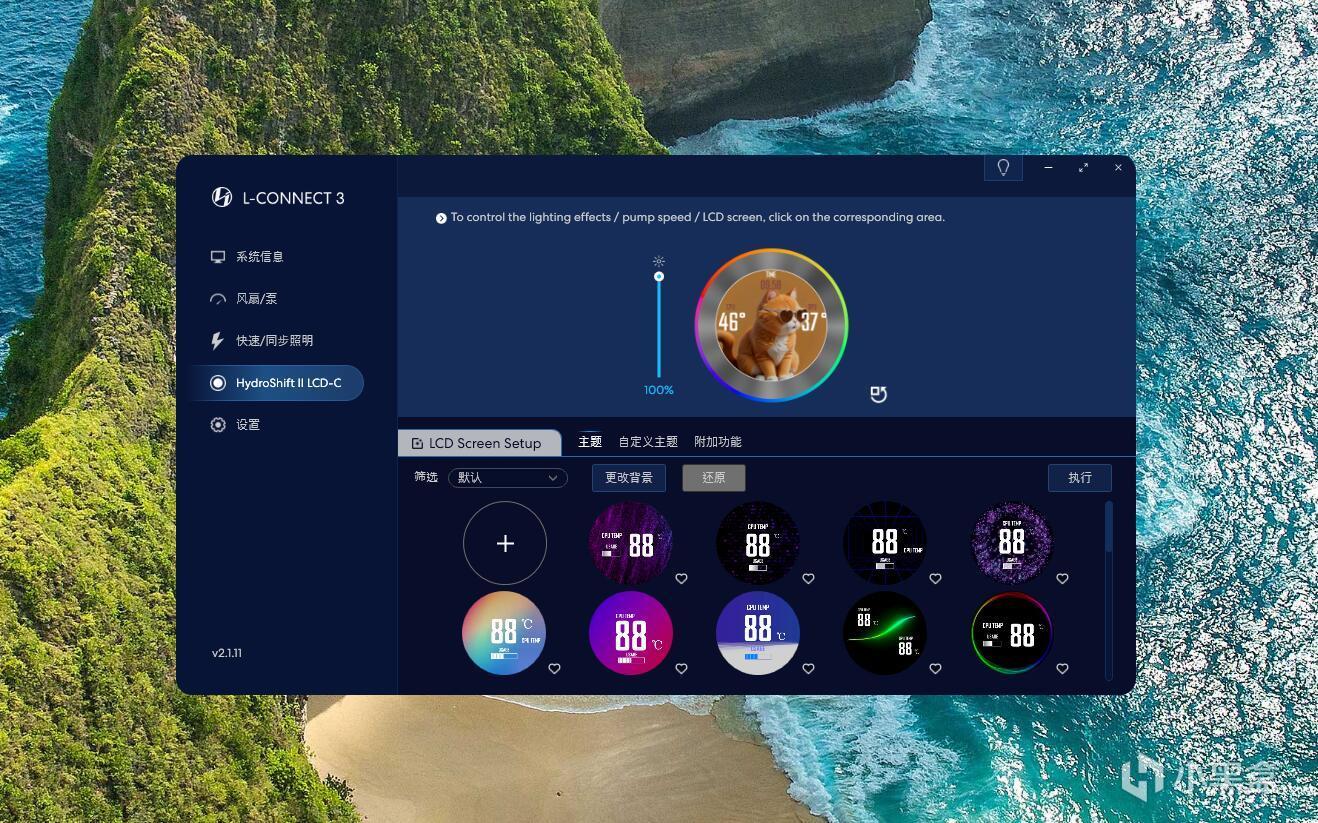Click the L-CONNECT 3 logo

(278, 198)
